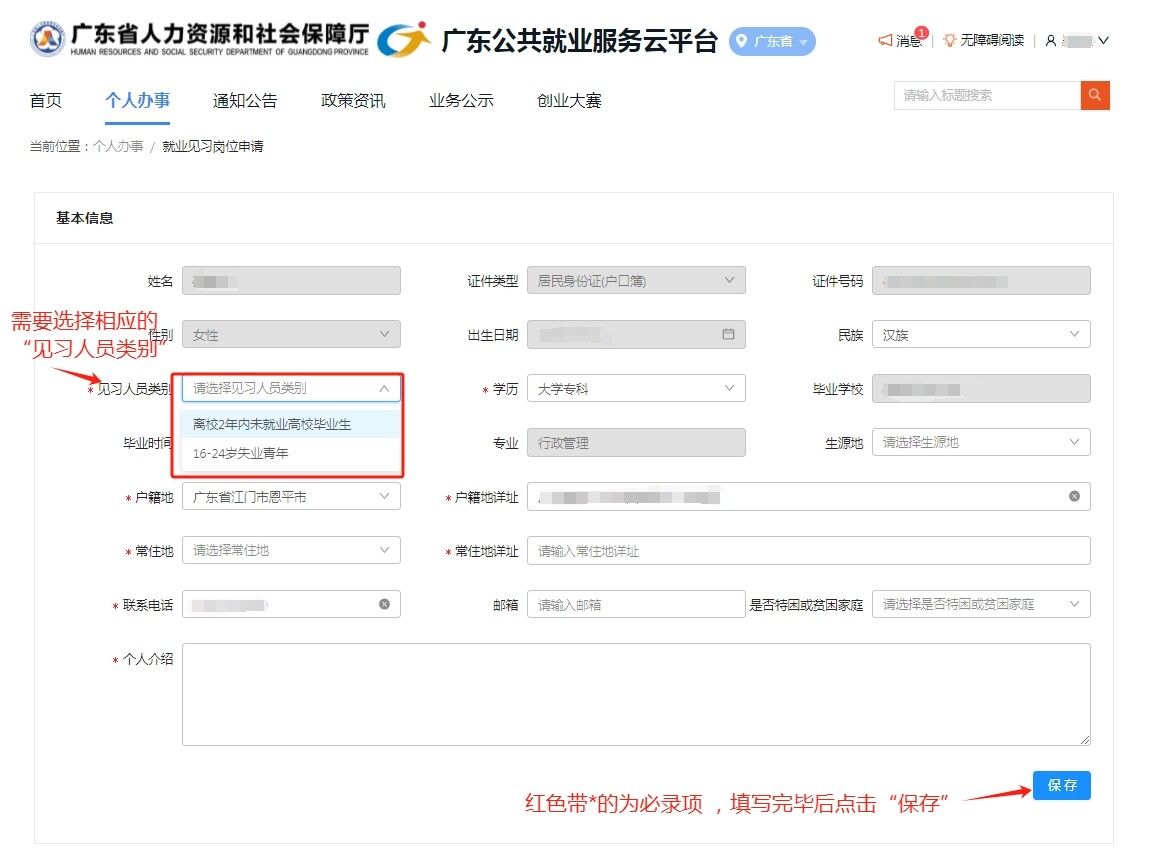Switch to the 政策资讯 tab
The image size is (1174, 865).
[x=353, y=100]
